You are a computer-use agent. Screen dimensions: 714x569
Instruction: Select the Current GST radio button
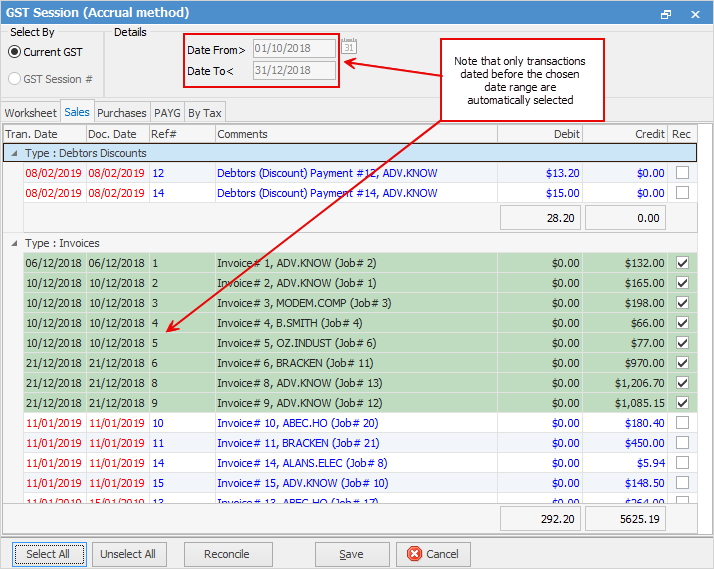tap(15, 52)
